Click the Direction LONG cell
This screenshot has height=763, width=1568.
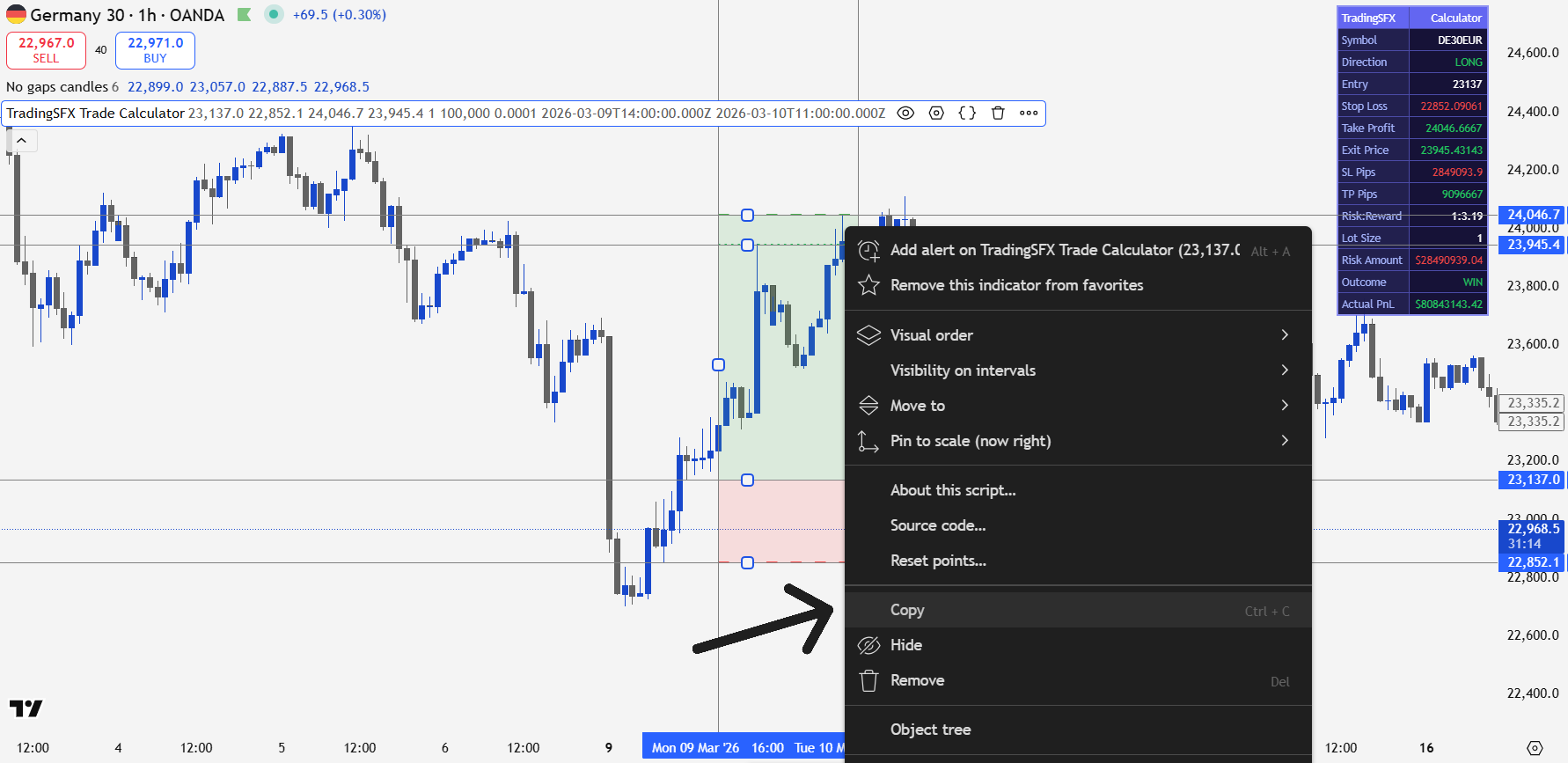pos(1448,62)
